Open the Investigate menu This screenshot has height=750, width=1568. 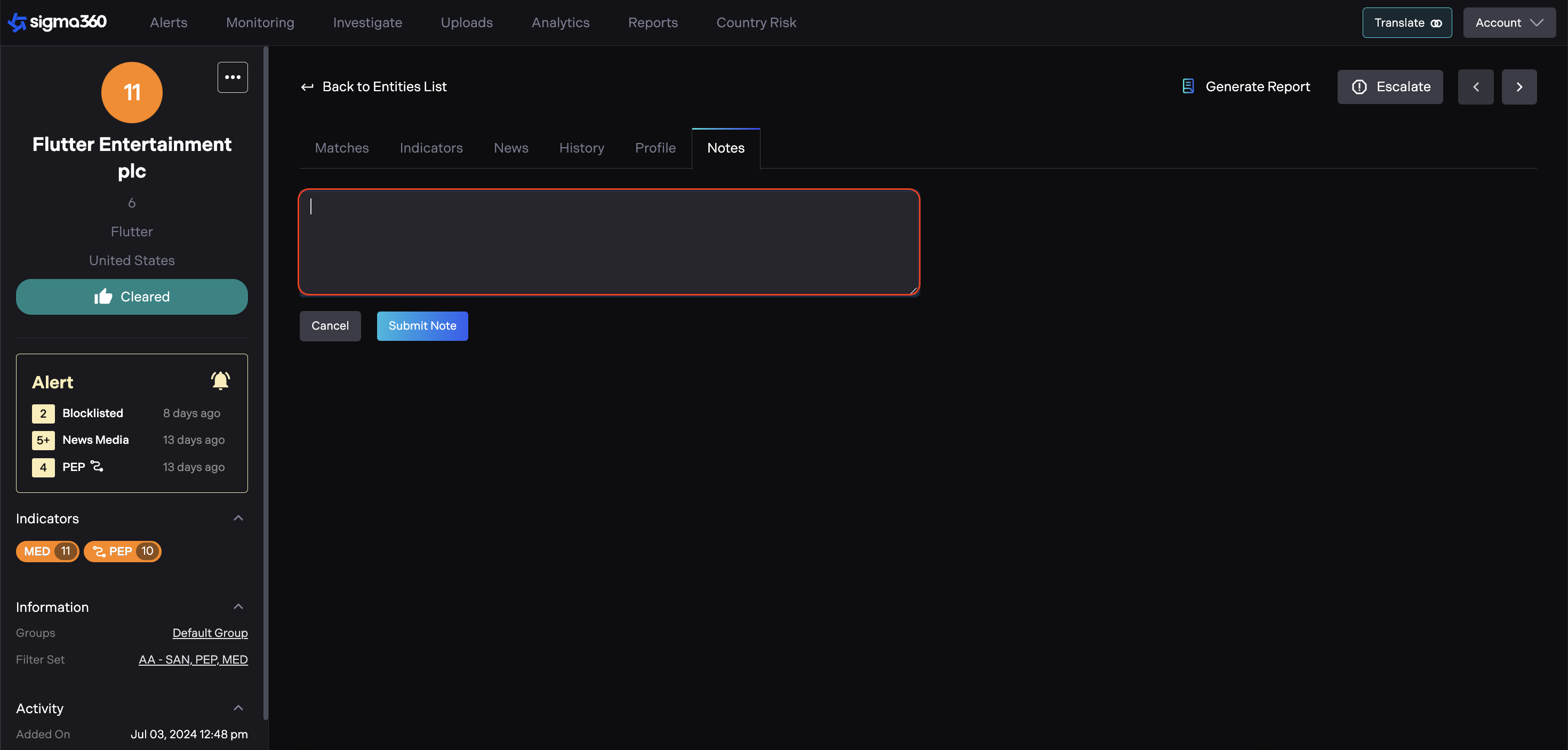coord(367,22)
